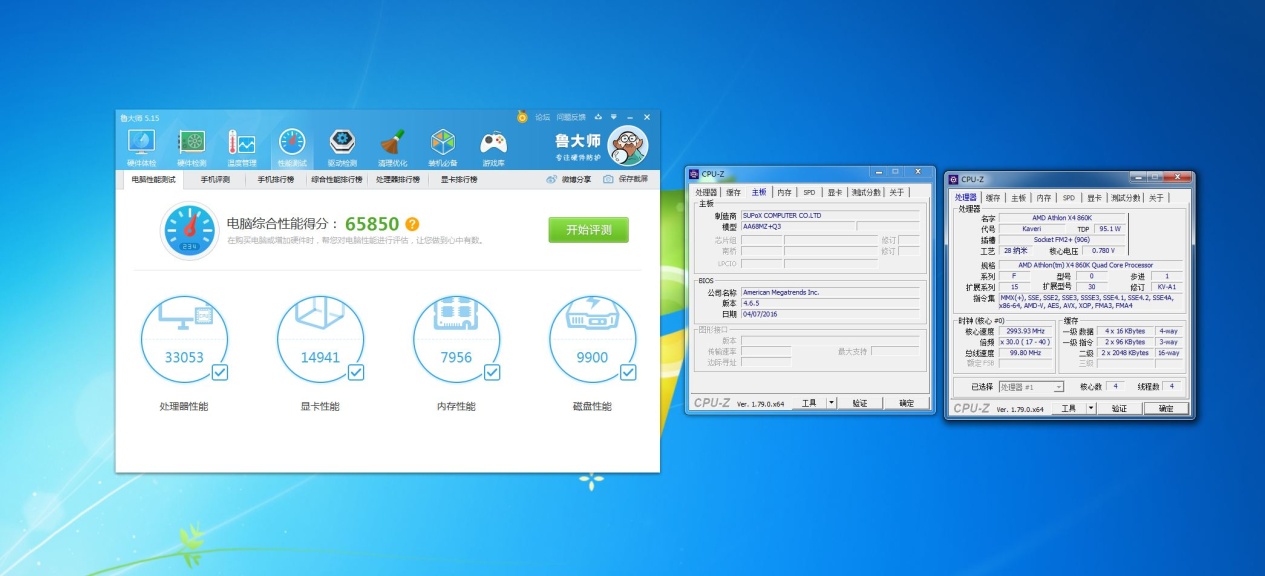Open the 硬件体检 hardware checkup icon

click(140, 148)
